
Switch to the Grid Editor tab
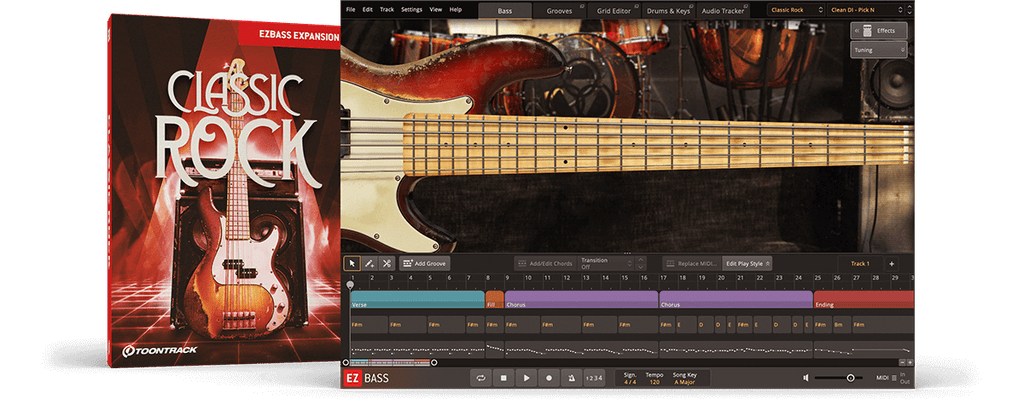coord(613,10)
